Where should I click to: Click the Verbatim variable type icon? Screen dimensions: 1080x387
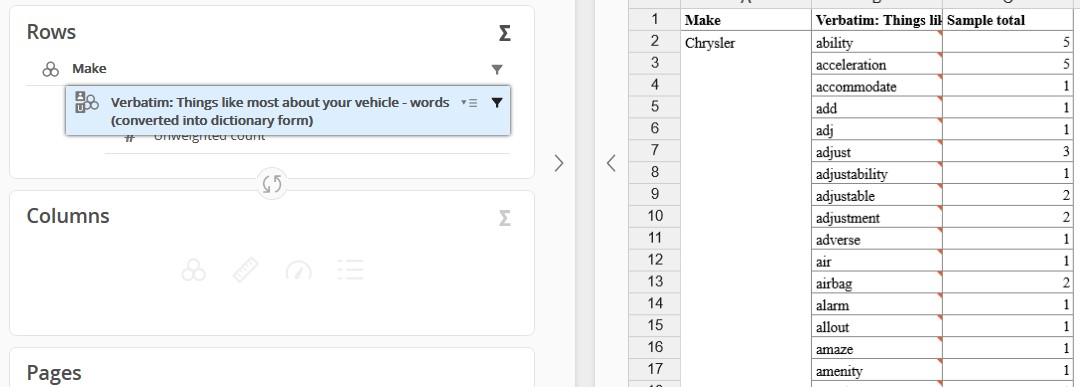(86, 102)
